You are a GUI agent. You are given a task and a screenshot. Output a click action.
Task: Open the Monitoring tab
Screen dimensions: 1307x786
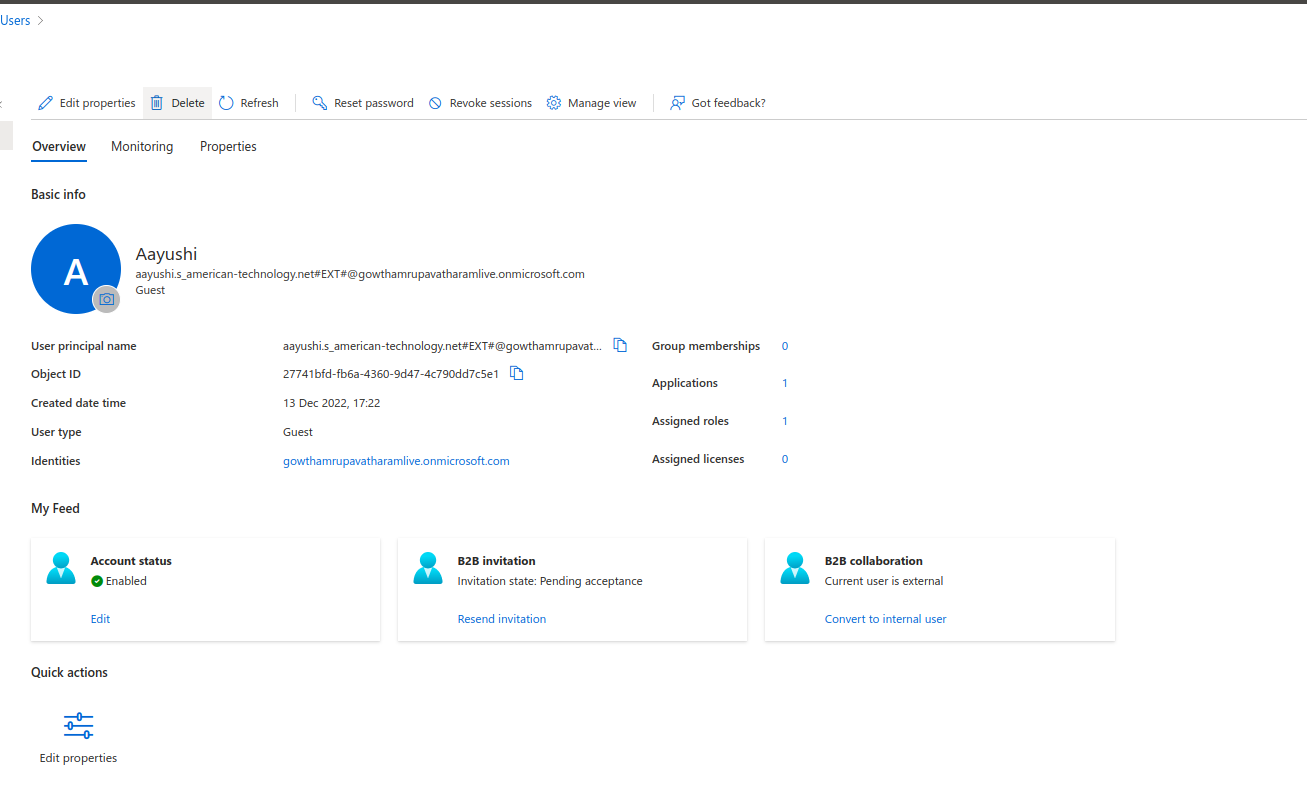(142, 147)
